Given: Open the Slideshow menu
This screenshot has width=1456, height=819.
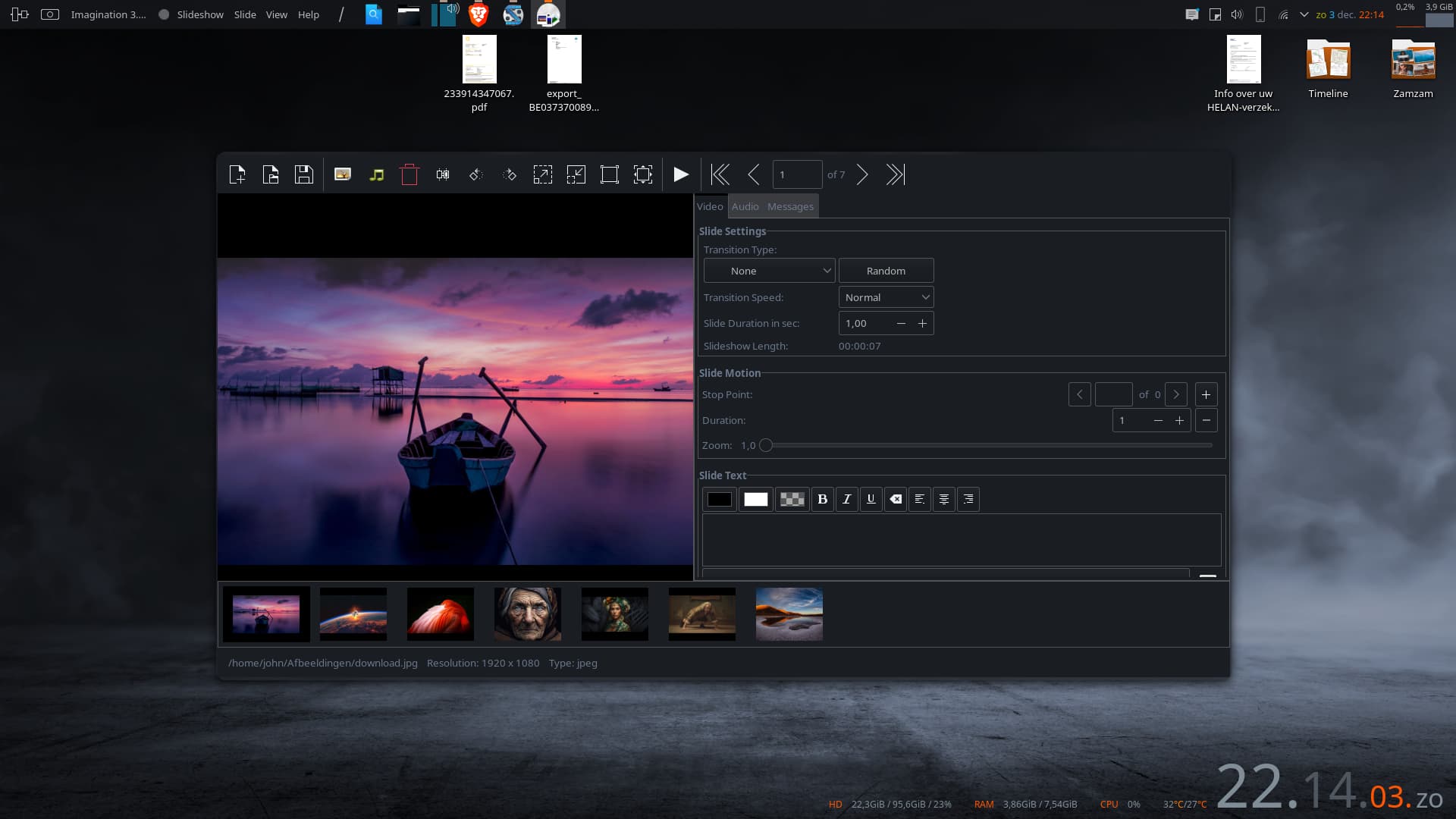Looking at the screenshot, I should tap(200, 14).
